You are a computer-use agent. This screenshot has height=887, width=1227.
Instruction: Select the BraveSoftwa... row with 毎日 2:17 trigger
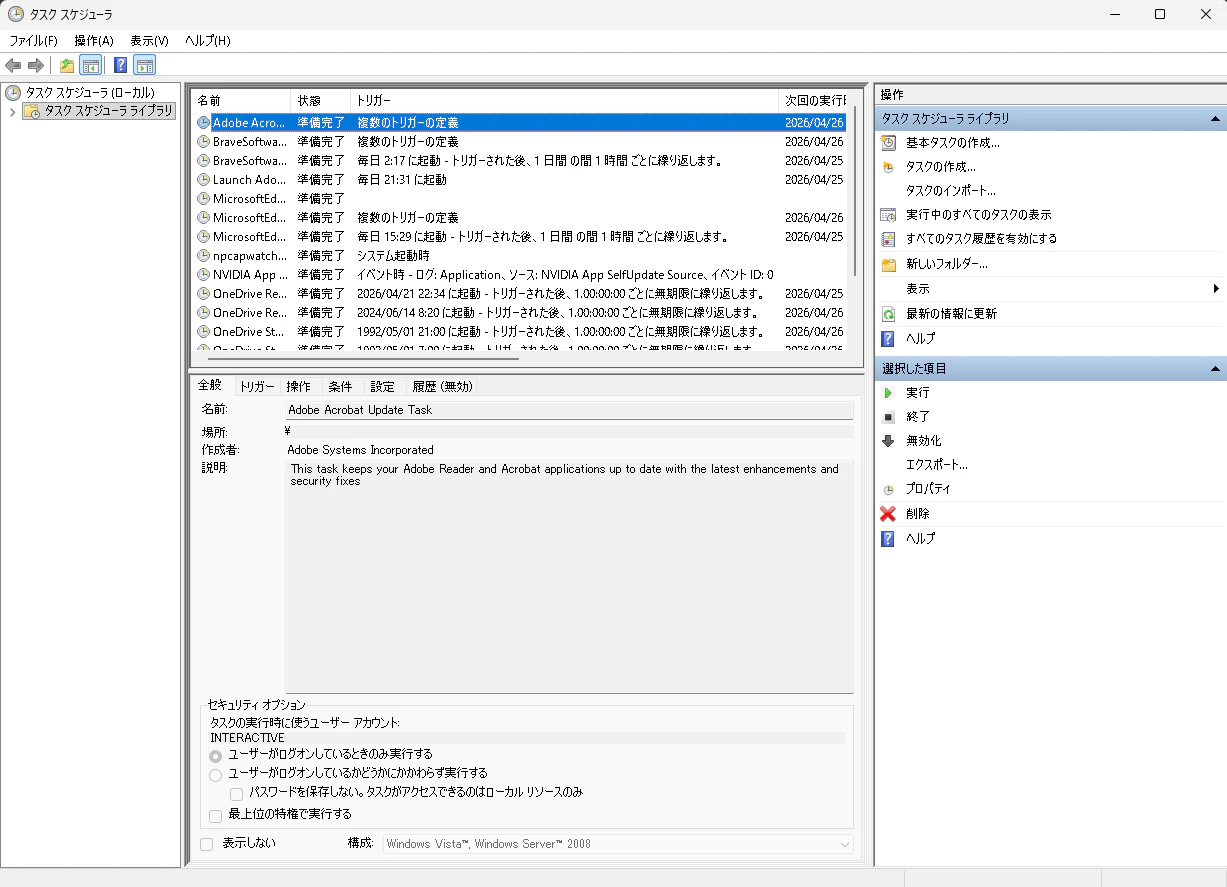[x=520, y=161]
